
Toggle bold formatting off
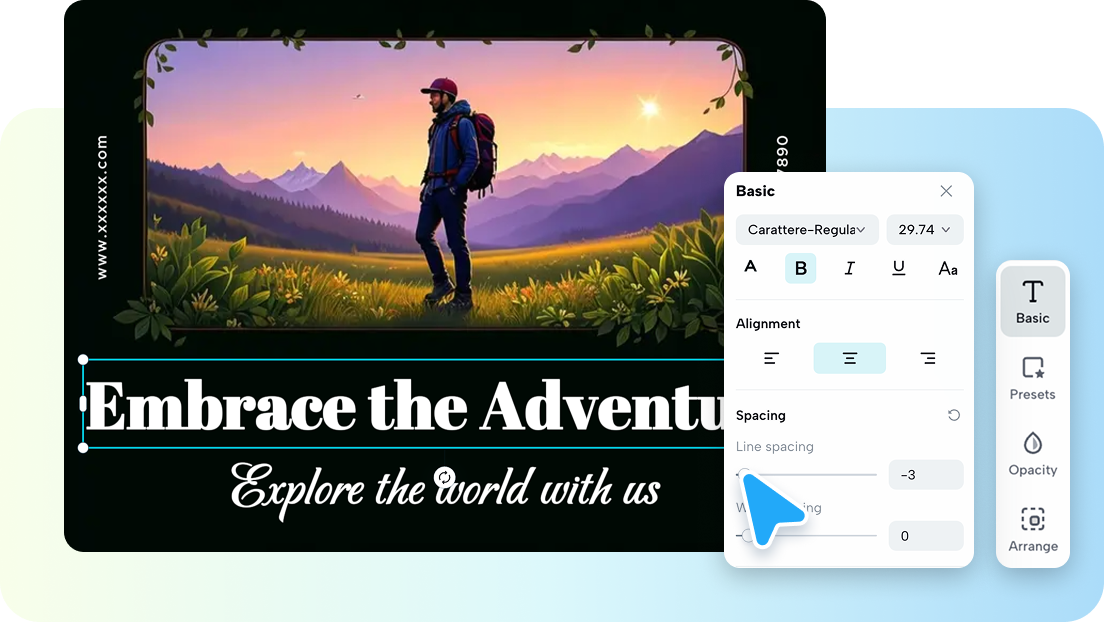800,268
